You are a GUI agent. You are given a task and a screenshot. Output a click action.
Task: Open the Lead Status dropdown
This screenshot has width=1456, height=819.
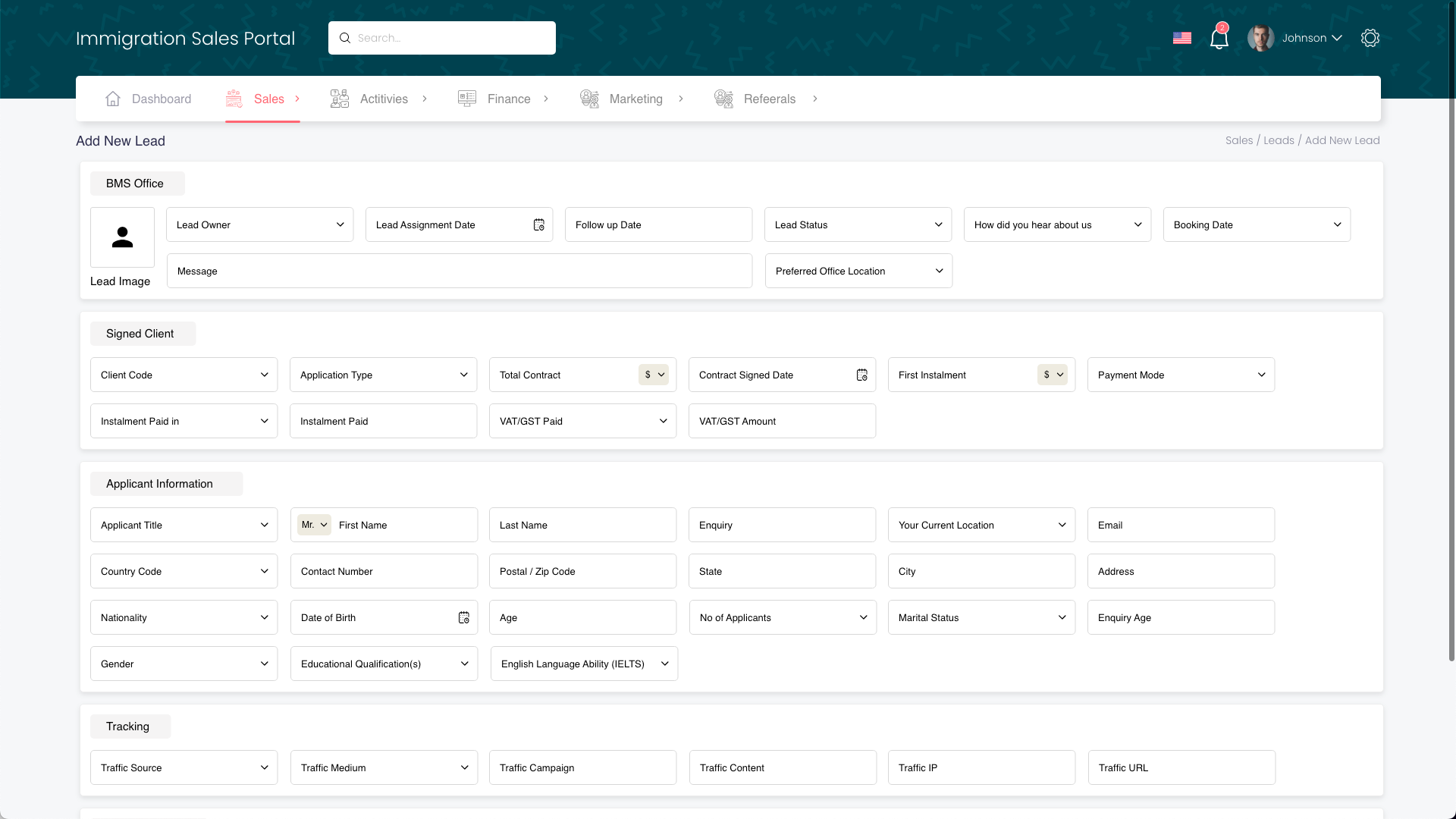click(858, 224)
